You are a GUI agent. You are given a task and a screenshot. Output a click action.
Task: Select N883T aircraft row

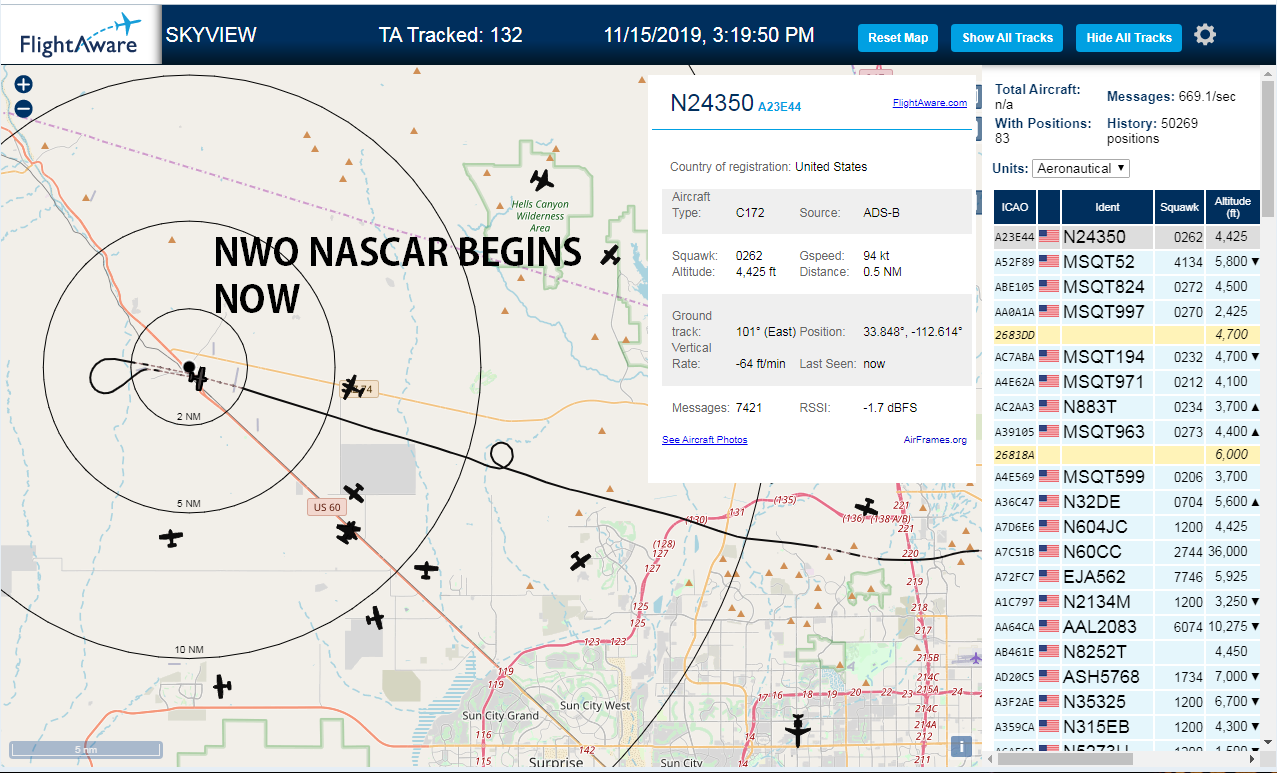click(x=1127, y=407)
